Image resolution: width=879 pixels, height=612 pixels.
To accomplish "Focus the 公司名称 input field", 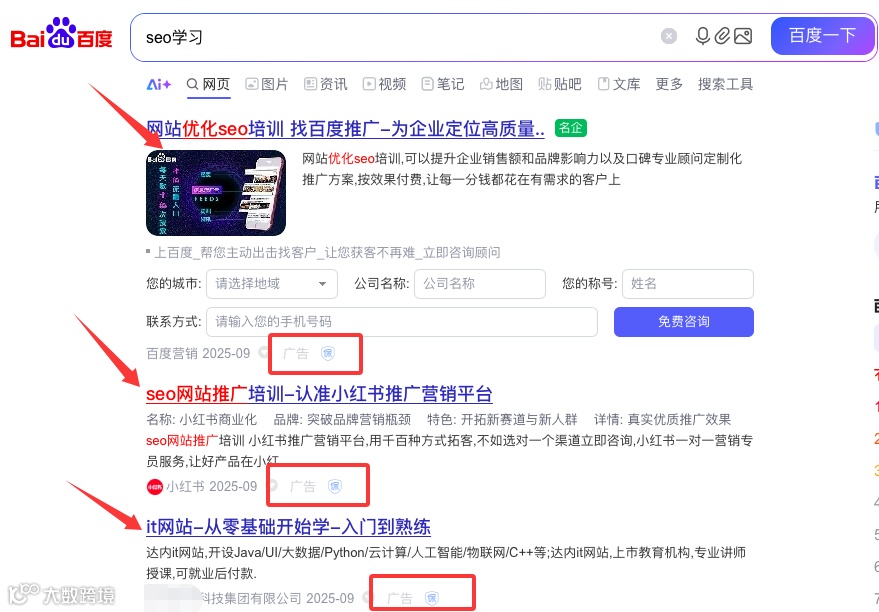I will click(480, 284).
